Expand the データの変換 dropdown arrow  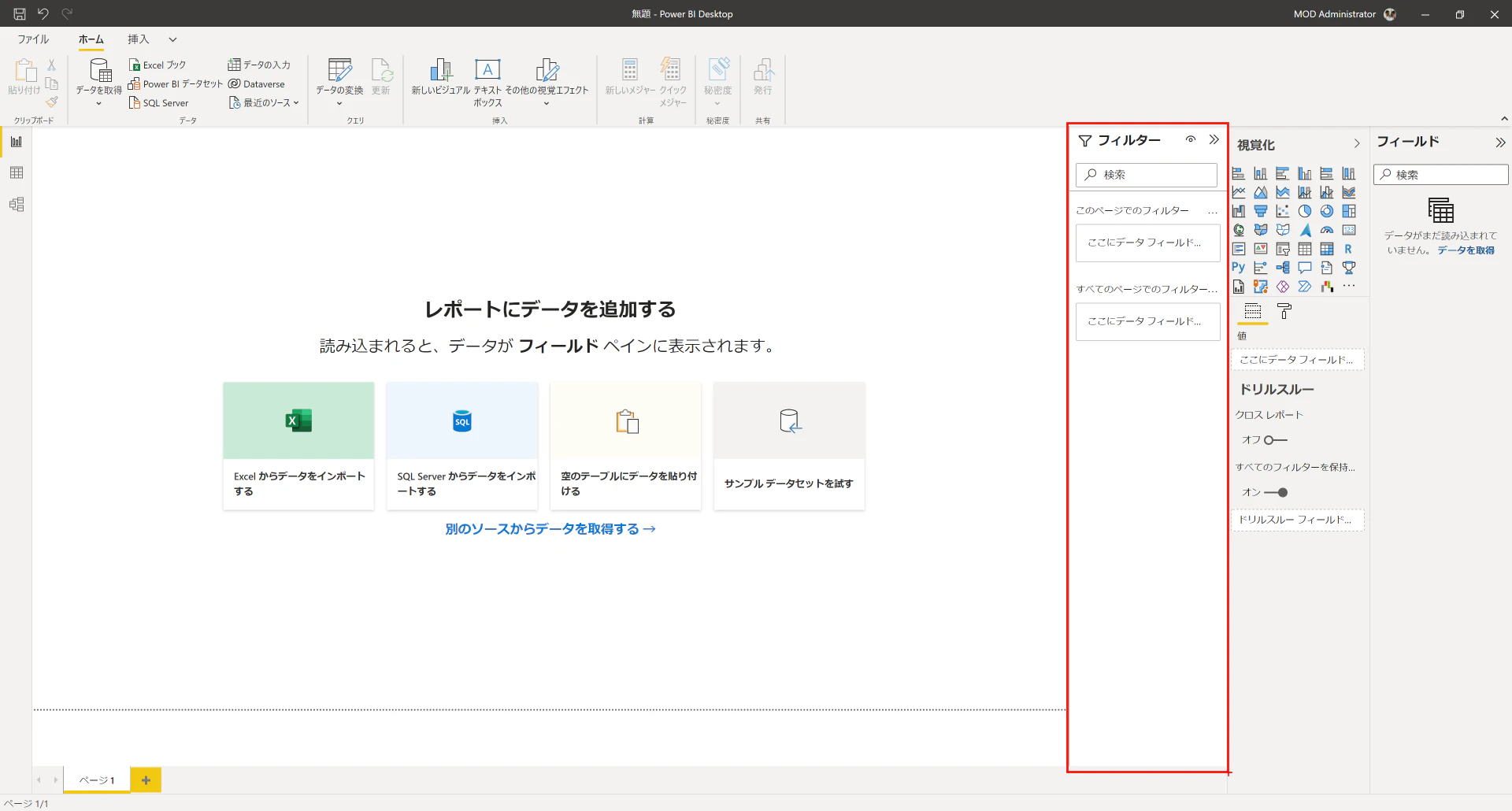tap(339, 103)
